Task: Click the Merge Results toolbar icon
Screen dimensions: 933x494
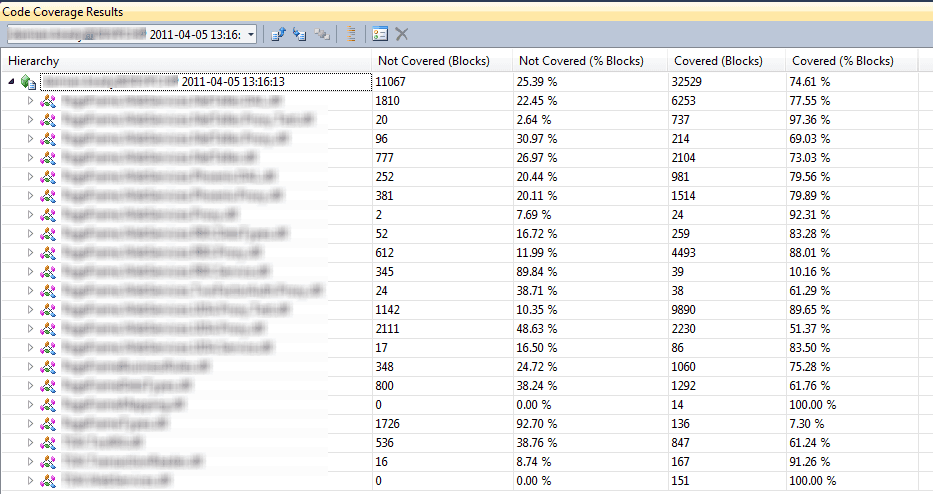Action: pyautogui.click(x=321, y=34)
